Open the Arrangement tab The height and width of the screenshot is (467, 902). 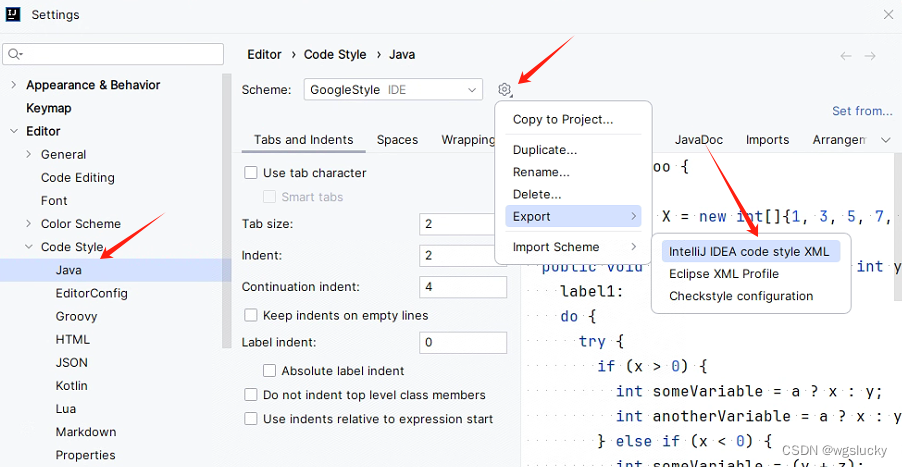pyautogui.click(x=839, y=140)
